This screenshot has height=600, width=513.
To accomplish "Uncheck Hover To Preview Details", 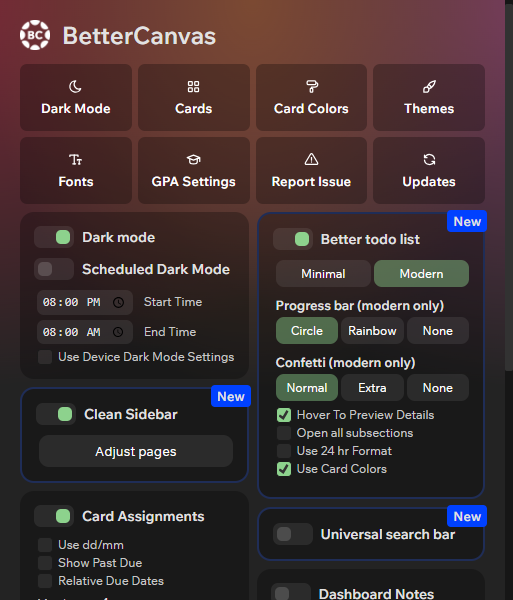I will coord(284,415).
